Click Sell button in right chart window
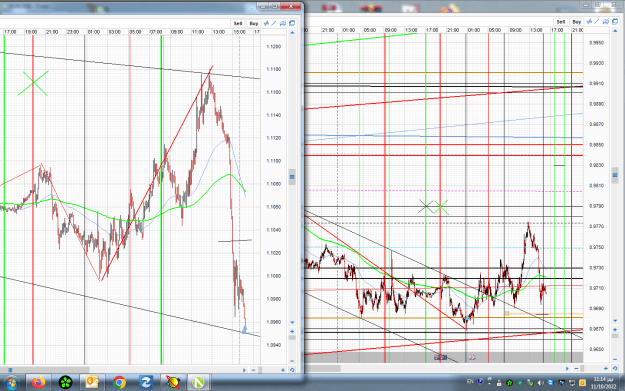This screenshot has height=391, width=625. 560,22
